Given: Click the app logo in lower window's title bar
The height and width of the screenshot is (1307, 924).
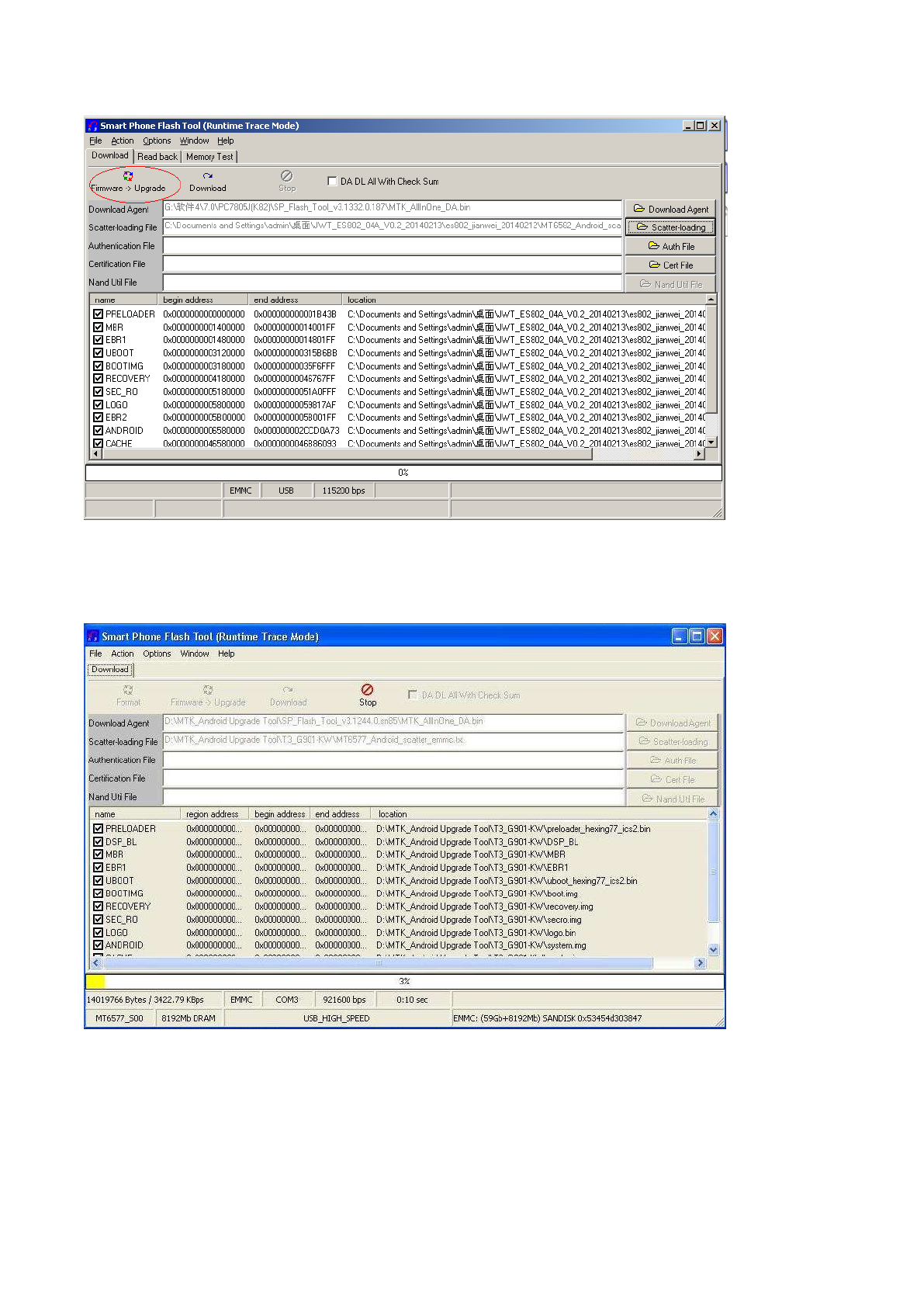Looking at the screenshot, I should click(93, 636).
